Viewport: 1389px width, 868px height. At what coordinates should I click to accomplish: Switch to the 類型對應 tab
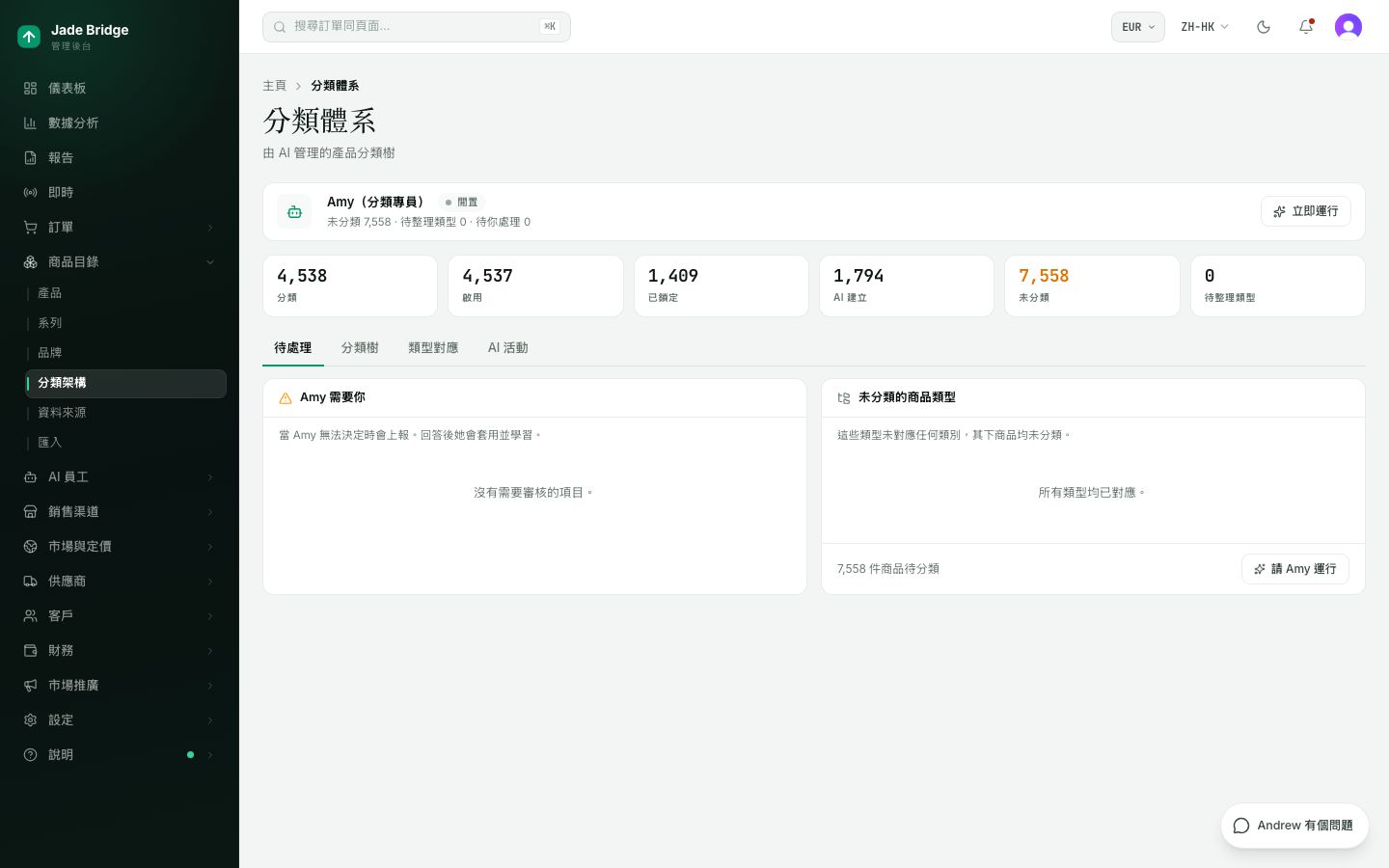[x=433, y=348]
